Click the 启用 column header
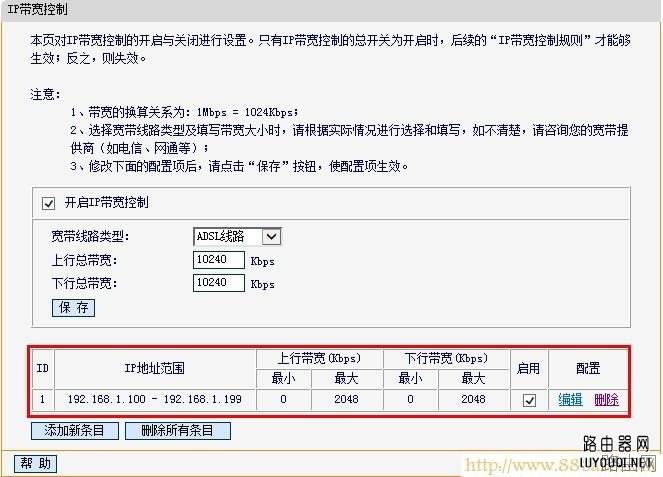The width and height of the screenshot is (663, 477). [529, 368]
